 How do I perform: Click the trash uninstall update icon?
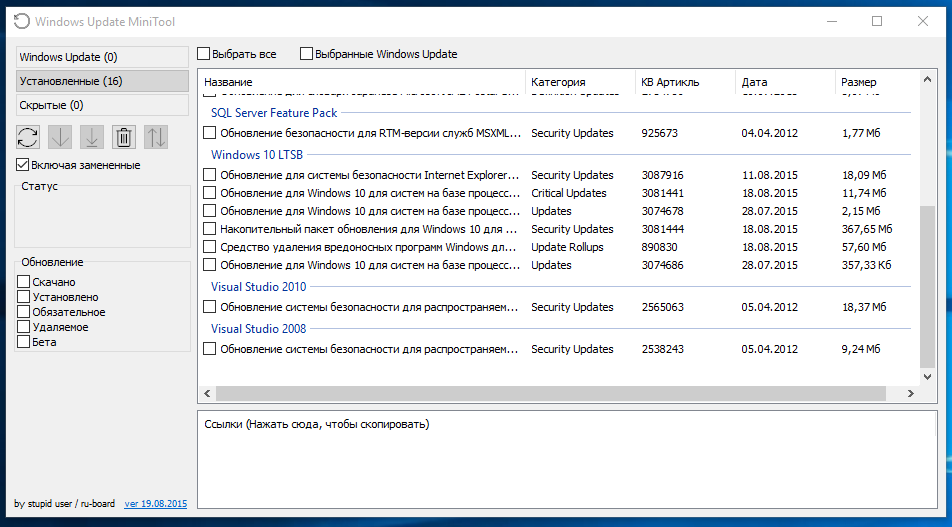pos(124,137)
